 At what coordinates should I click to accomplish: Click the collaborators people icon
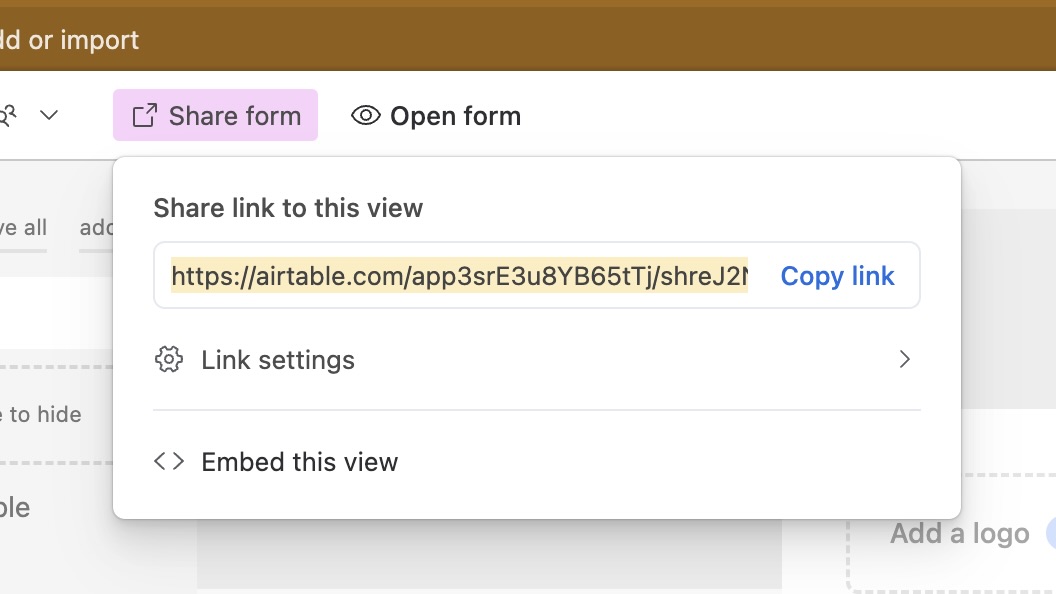(8, 116)
